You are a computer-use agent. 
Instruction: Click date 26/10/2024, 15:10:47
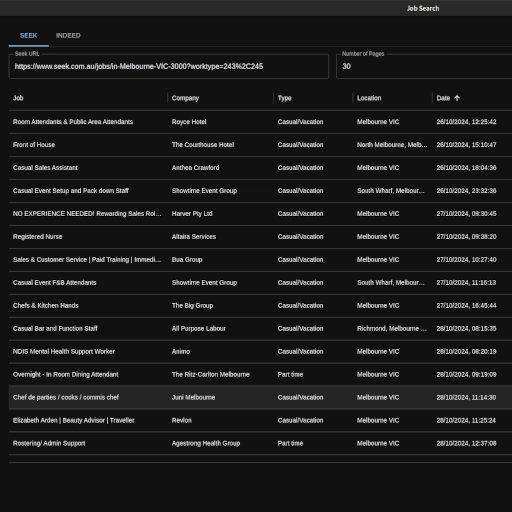point(466,145)
